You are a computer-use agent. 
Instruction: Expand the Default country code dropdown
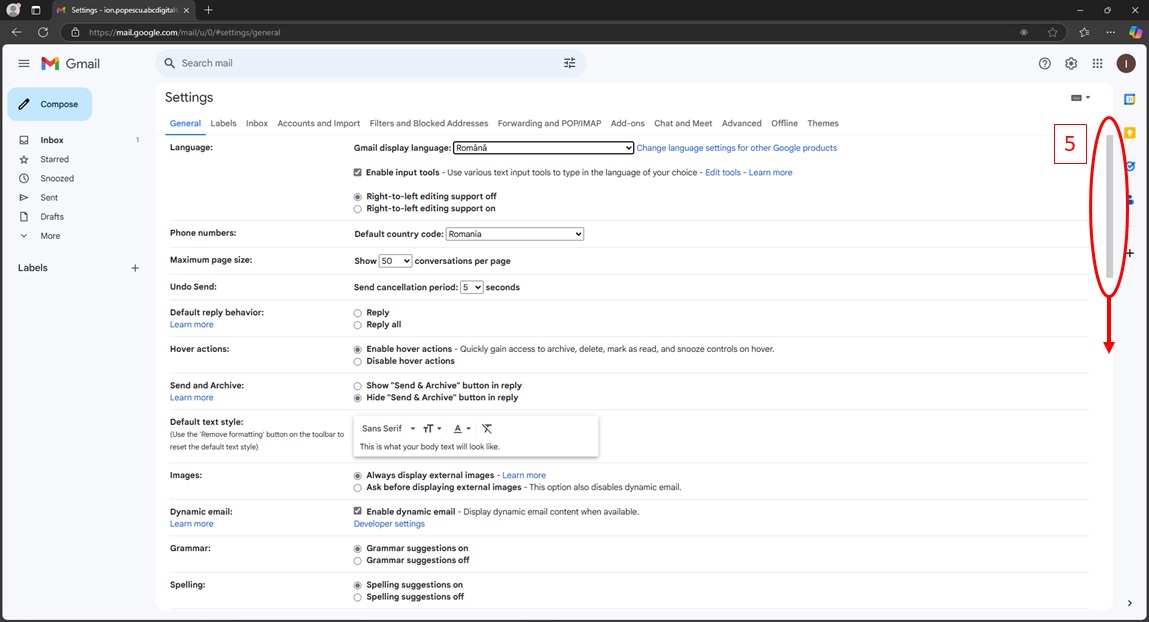(x=514, y=234)
